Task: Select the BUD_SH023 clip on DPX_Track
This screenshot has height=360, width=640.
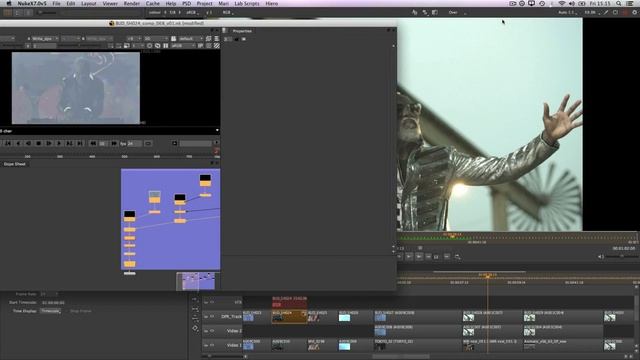Action: coord(257,317)
